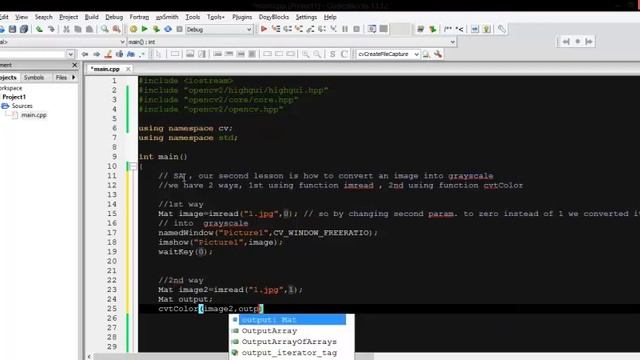Open the Project menu
This screenshot has width=640, height=360.
68,17
